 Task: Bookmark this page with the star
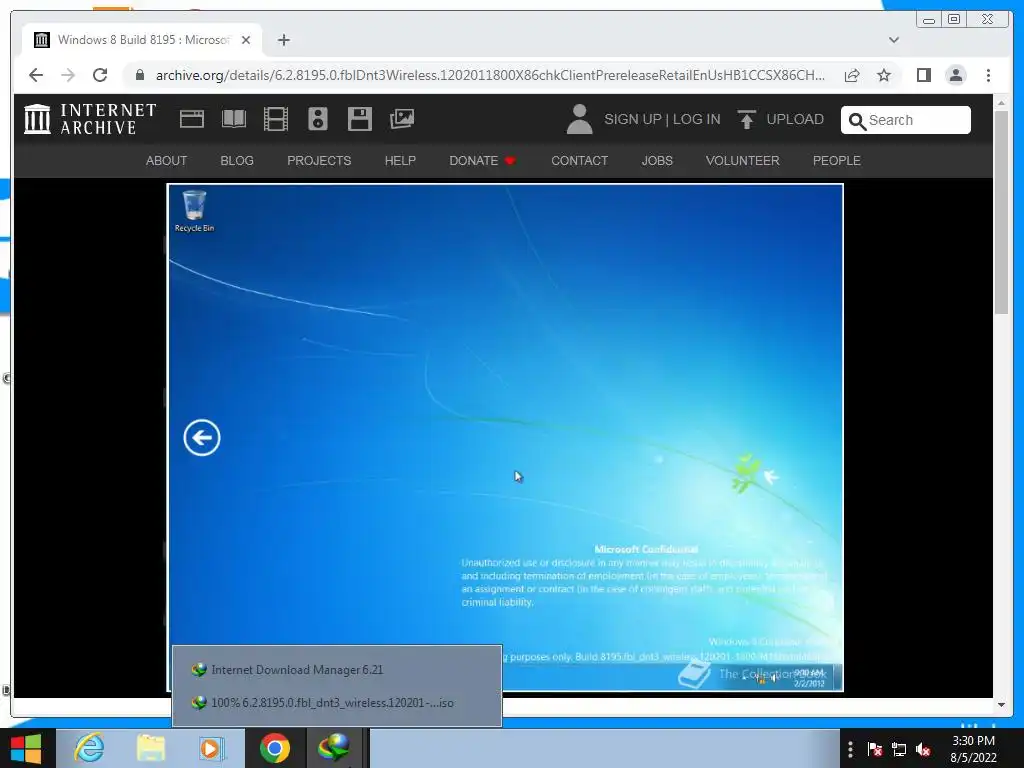pyautogui.click(x=884, y=75)
